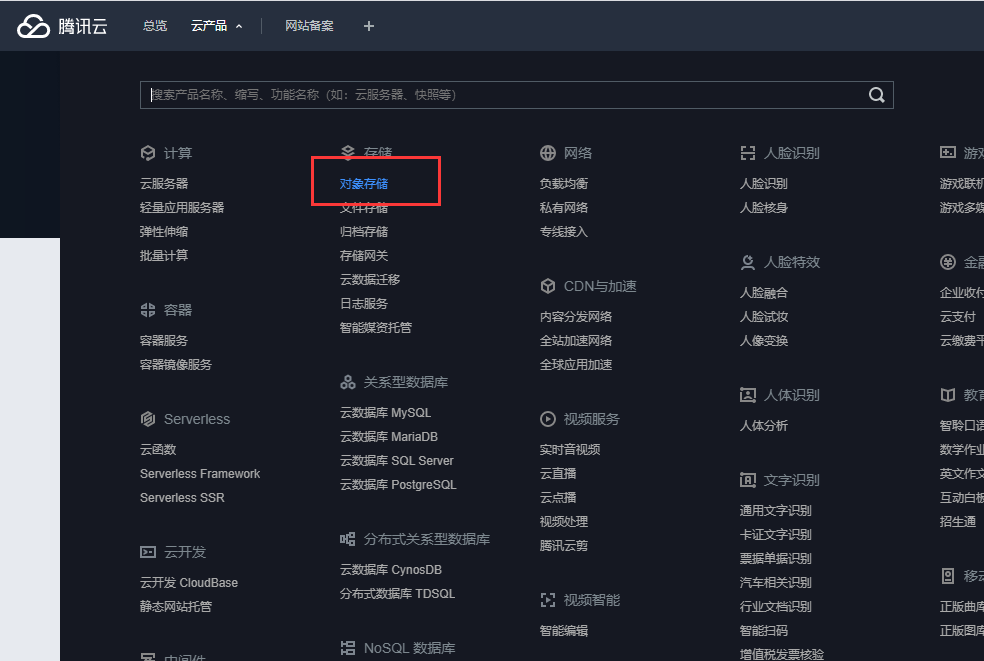Open 全站加速网络 product

(575, 341)
